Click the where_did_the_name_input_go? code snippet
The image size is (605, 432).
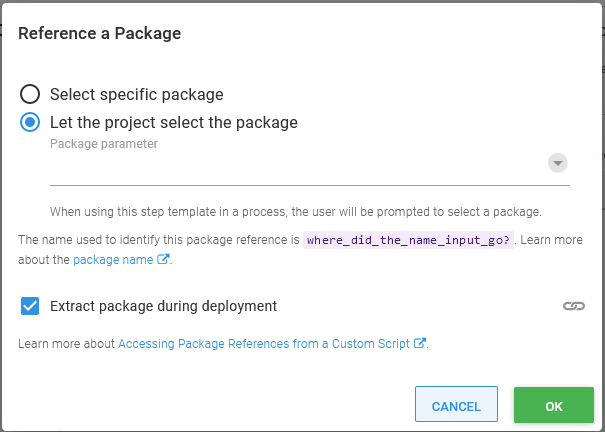[x=408, y=240]
